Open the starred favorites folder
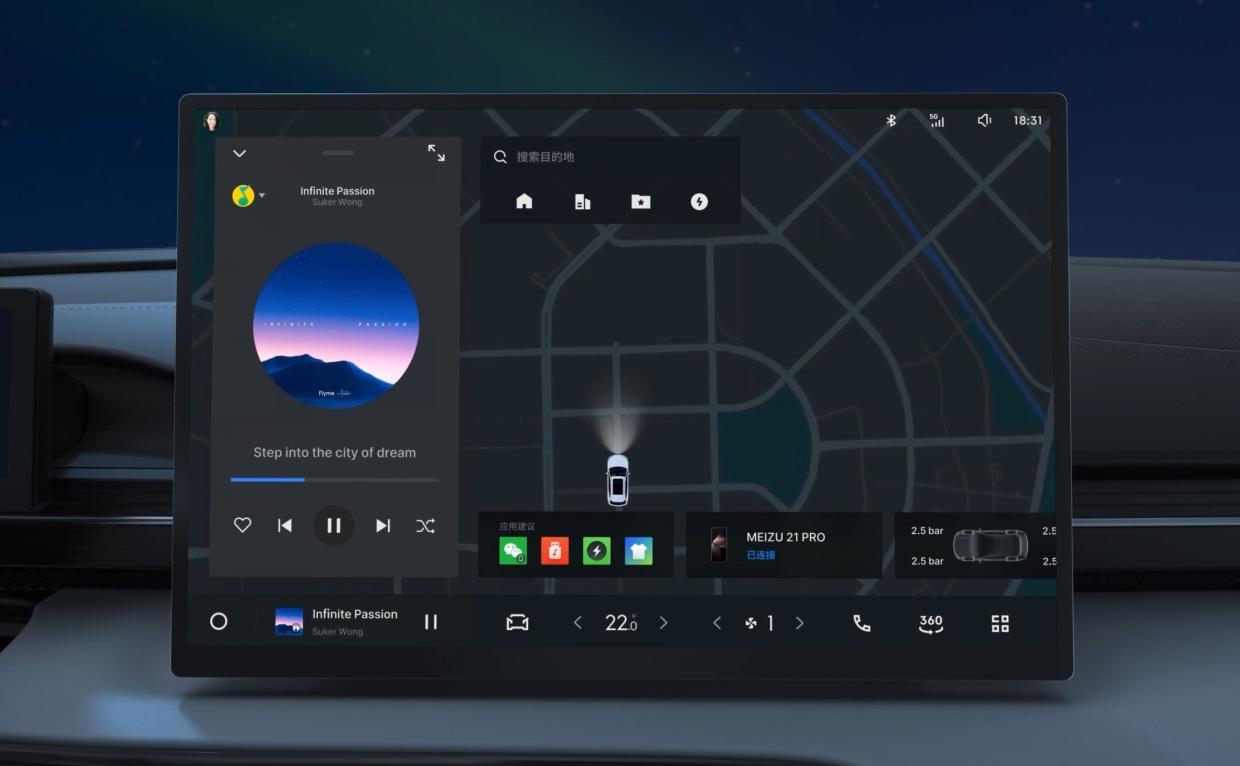 click(x=641, y=202)
